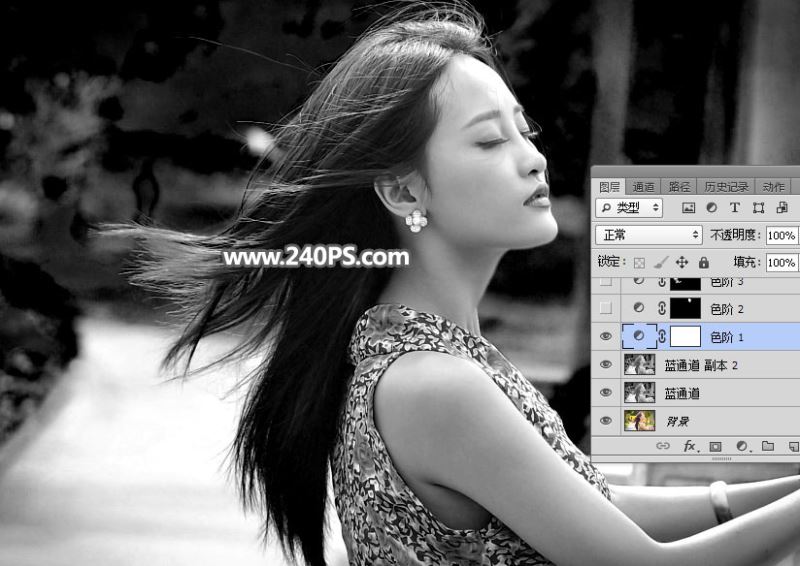Viewport: 800px width, 566px height.
Task: Switch to the 通道 tab
Action: [643, 187]
